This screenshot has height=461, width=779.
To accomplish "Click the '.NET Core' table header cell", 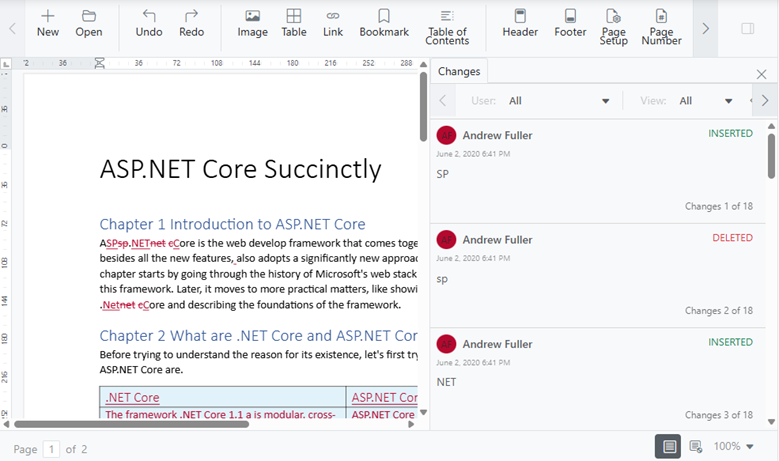I will [x=223, y=397].
